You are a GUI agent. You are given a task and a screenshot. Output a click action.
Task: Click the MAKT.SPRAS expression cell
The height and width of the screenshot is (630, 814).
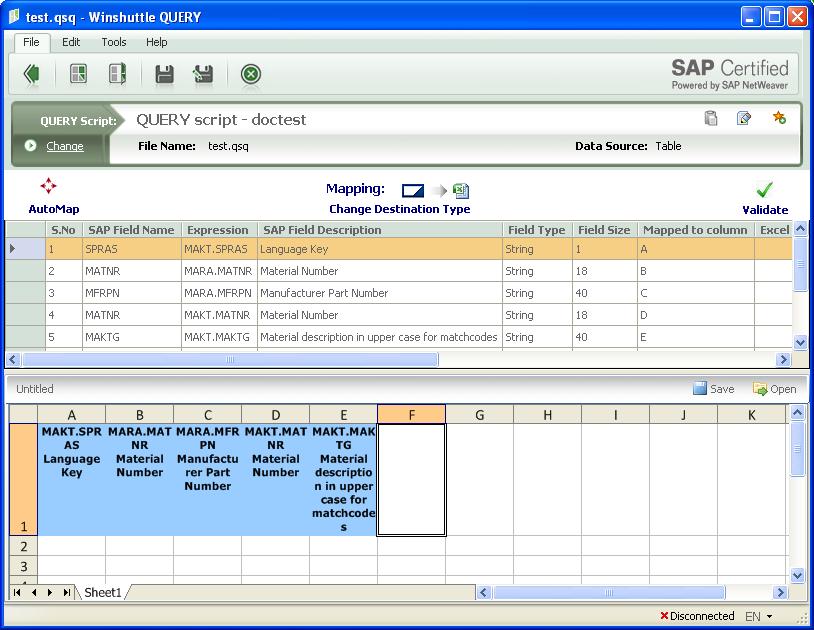pos(219,249)
